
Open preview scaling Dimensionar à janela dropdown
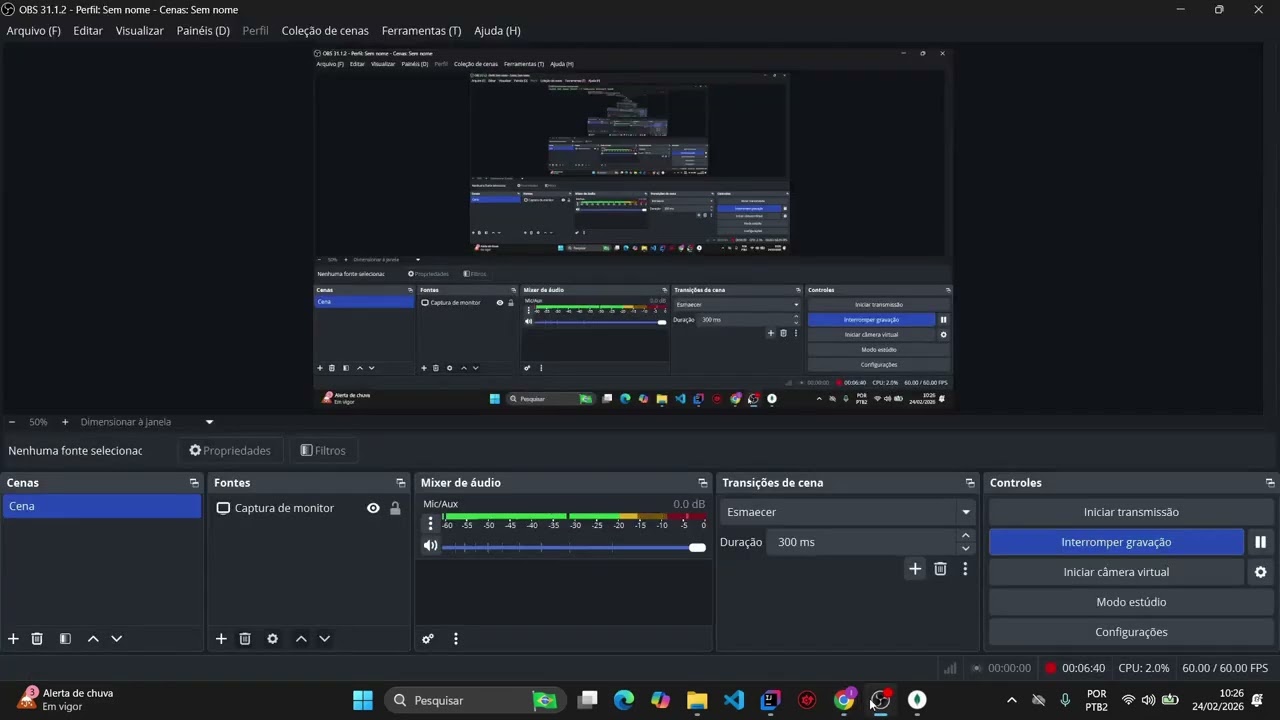coord(147,422)
